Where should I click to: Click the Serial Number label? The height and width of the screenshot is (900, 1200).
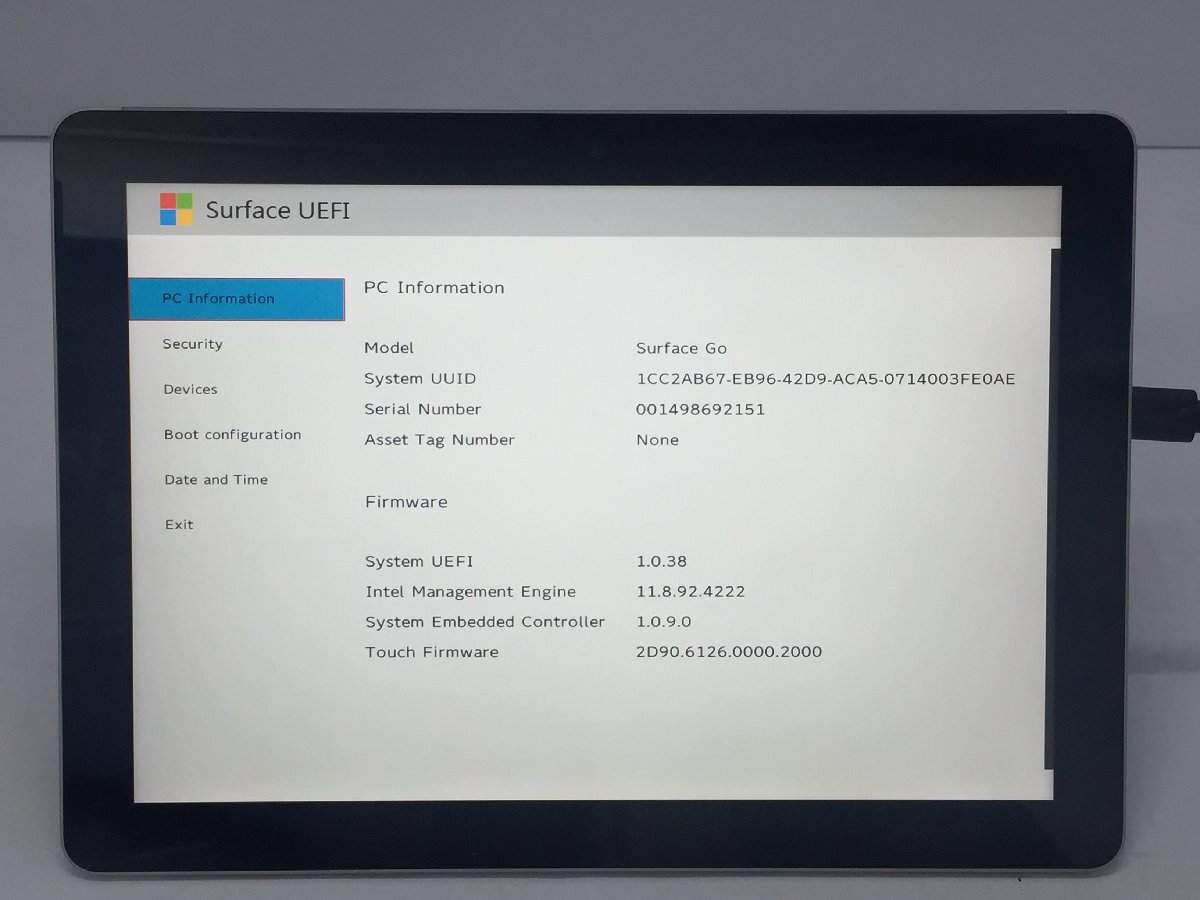[423, 409]
